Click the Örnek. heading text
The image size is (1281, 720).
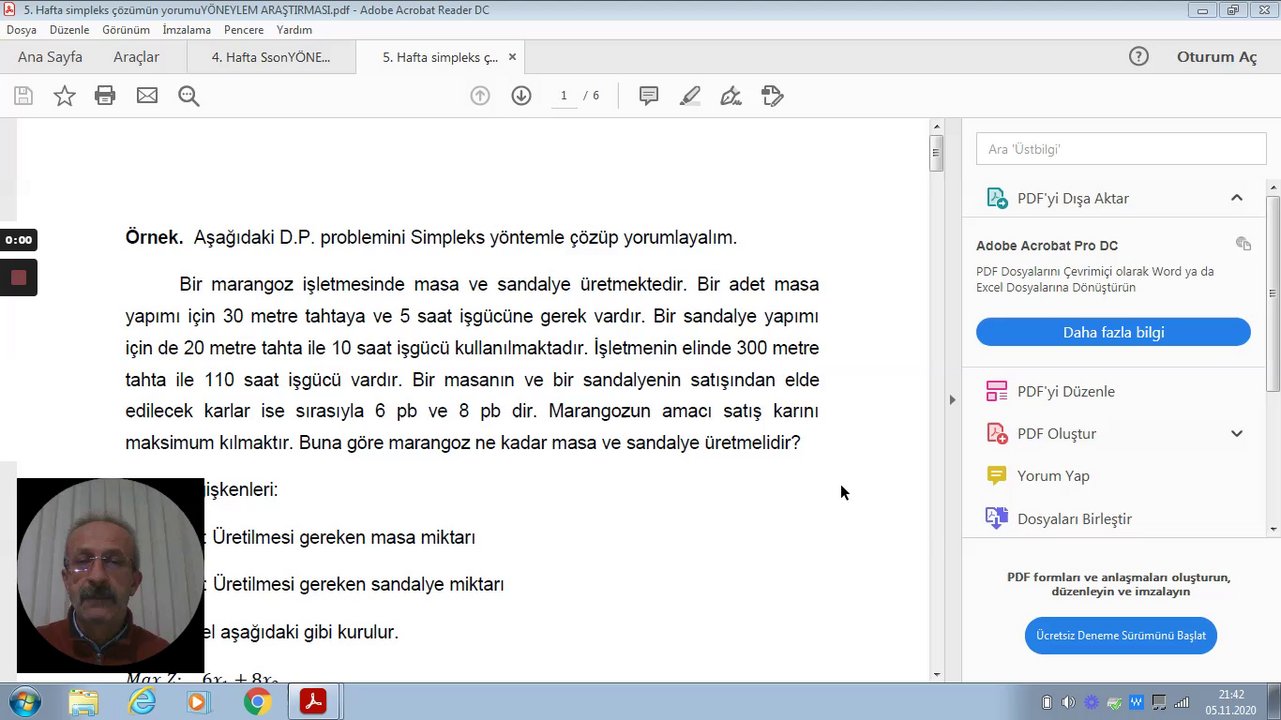154,238
